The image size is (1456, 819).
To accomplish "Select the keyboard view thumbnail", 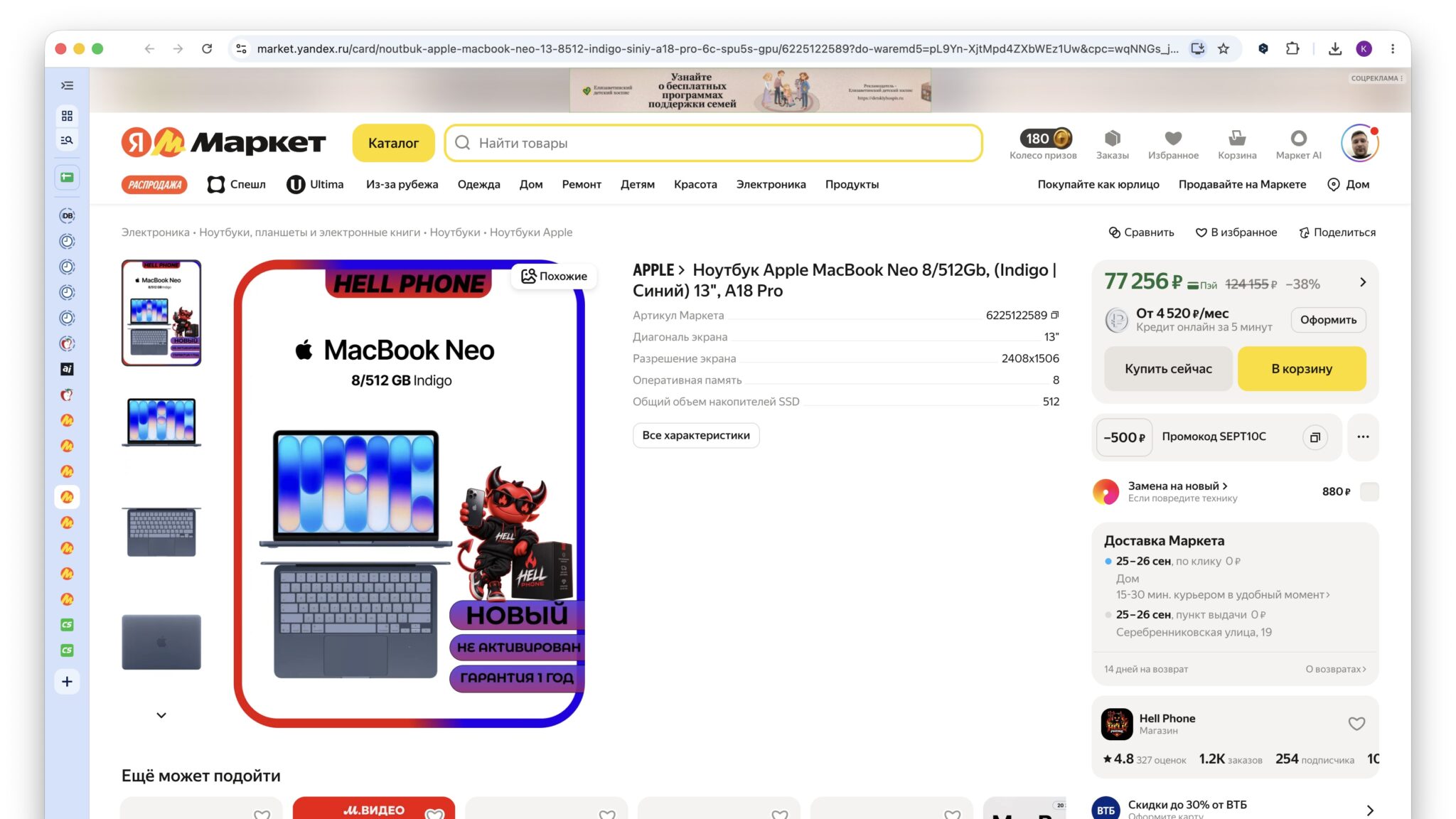I will 161,532.
